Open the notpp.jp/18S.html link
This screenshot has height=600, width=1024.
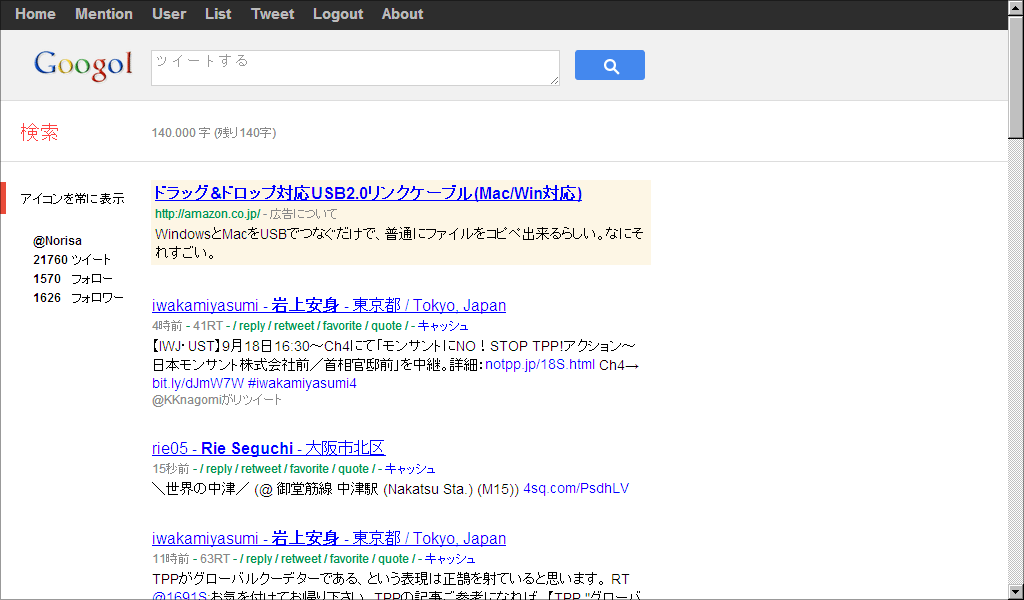(x=540, y=364)
